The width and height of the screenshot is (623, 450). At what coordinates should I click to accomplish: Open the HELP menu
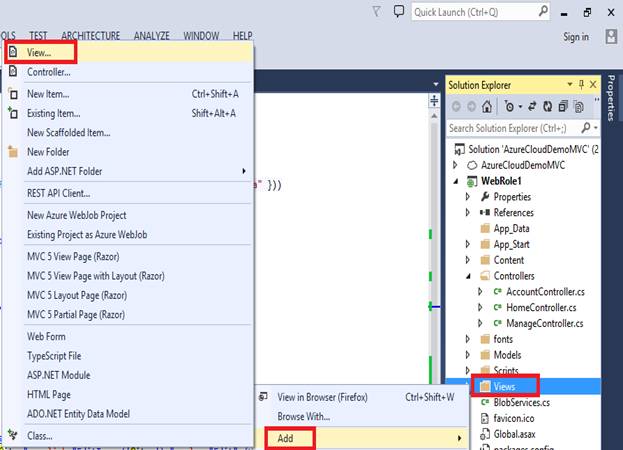[x=242, y=36]
